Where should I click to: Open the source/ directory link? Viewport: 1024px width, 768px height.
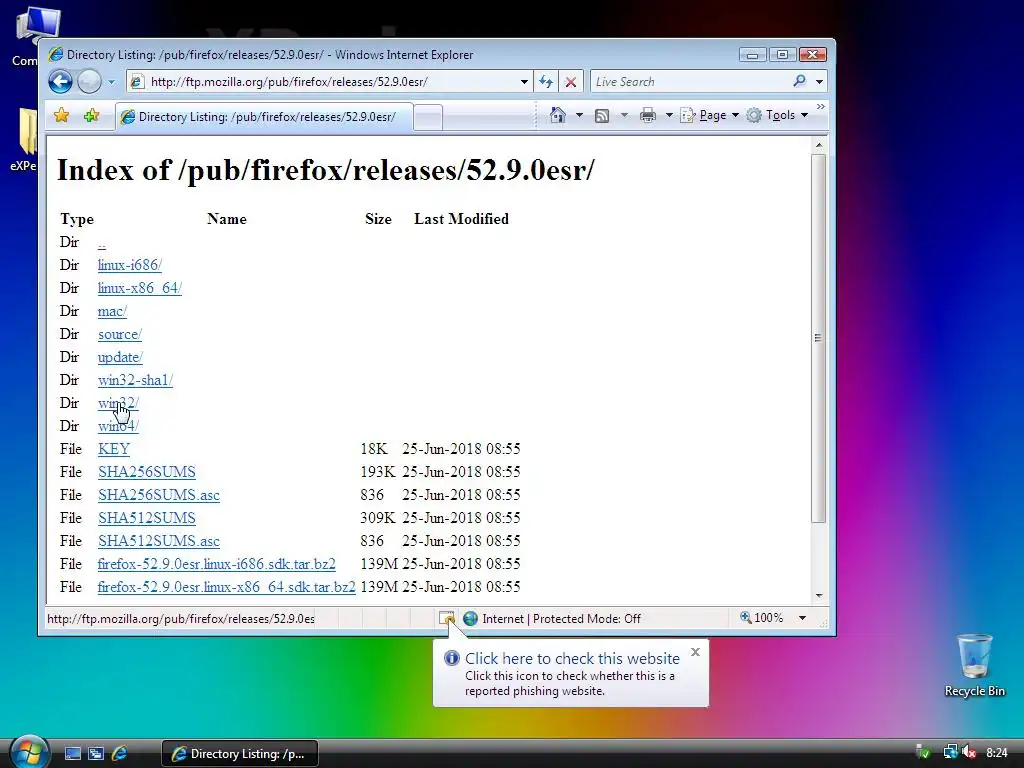pyautogui.click(x=120, y=334)
